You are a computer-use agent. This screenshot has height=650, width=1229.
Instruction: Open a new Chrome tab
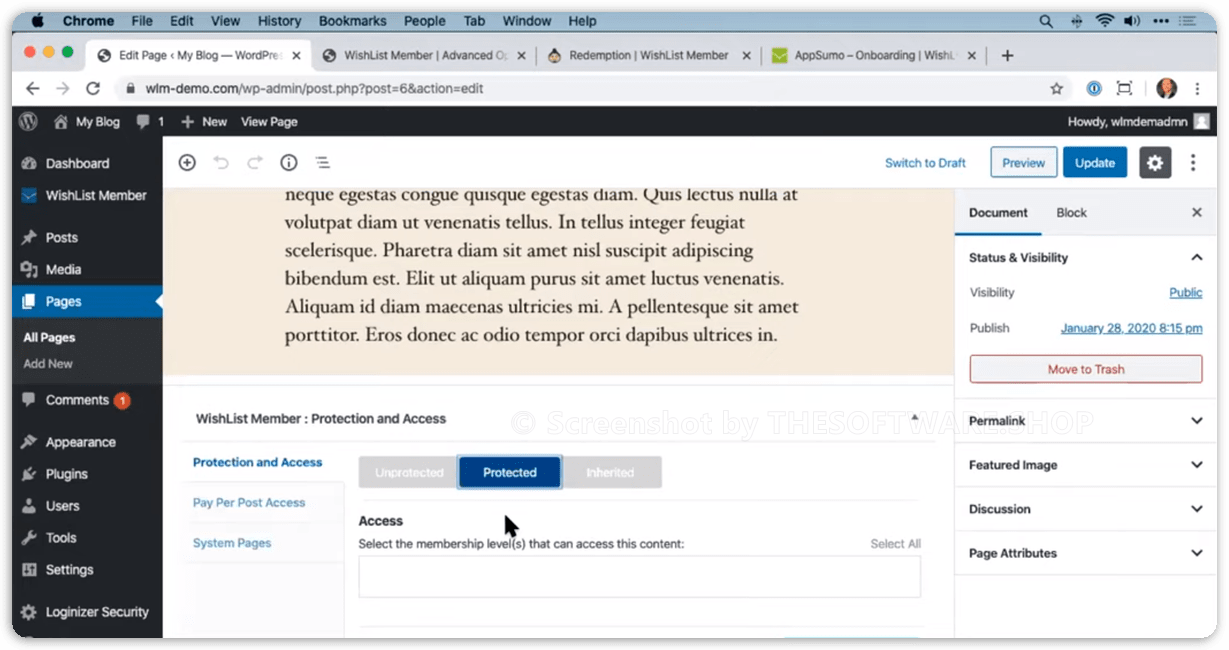(1007, 56)
